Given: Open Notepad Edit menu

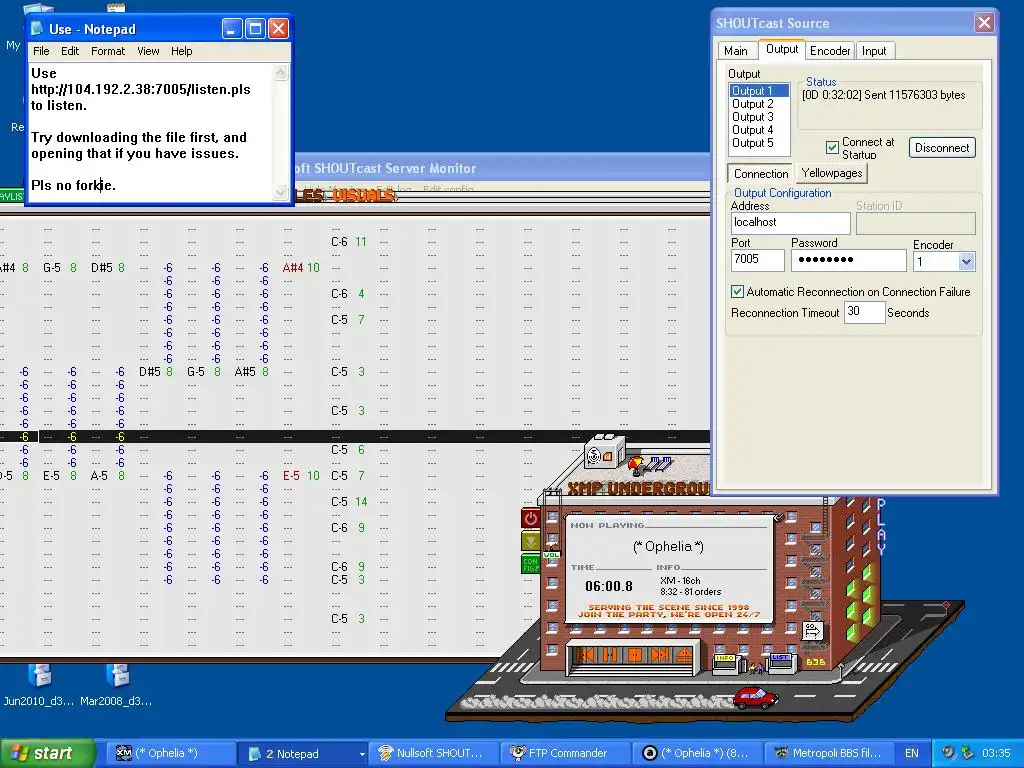Looking at the screenshot, I should 70,51.
